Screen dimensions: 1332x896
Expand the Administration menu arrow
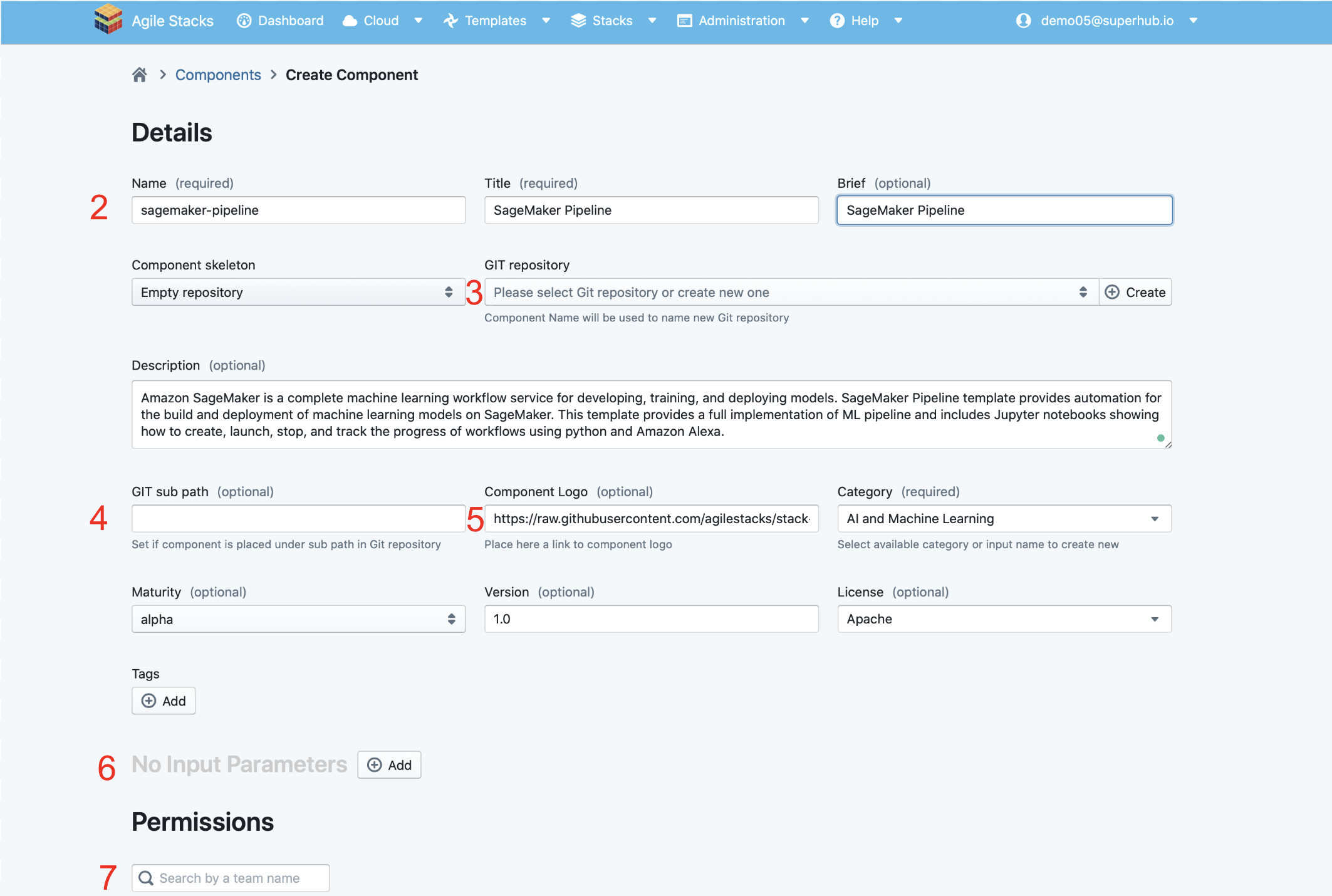pos(805,21)
